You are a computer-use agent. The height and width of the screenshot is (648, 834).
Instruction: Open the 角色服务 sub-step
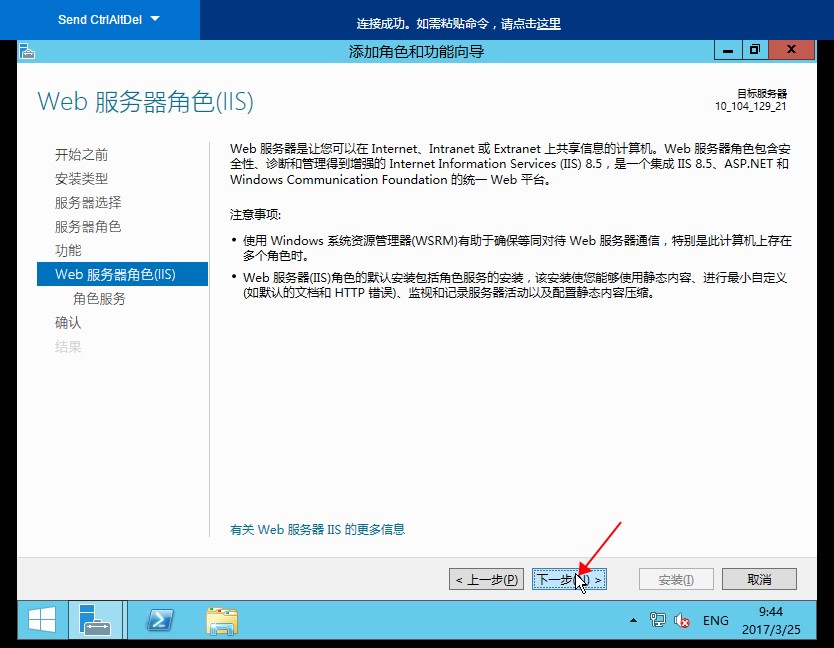99,298
